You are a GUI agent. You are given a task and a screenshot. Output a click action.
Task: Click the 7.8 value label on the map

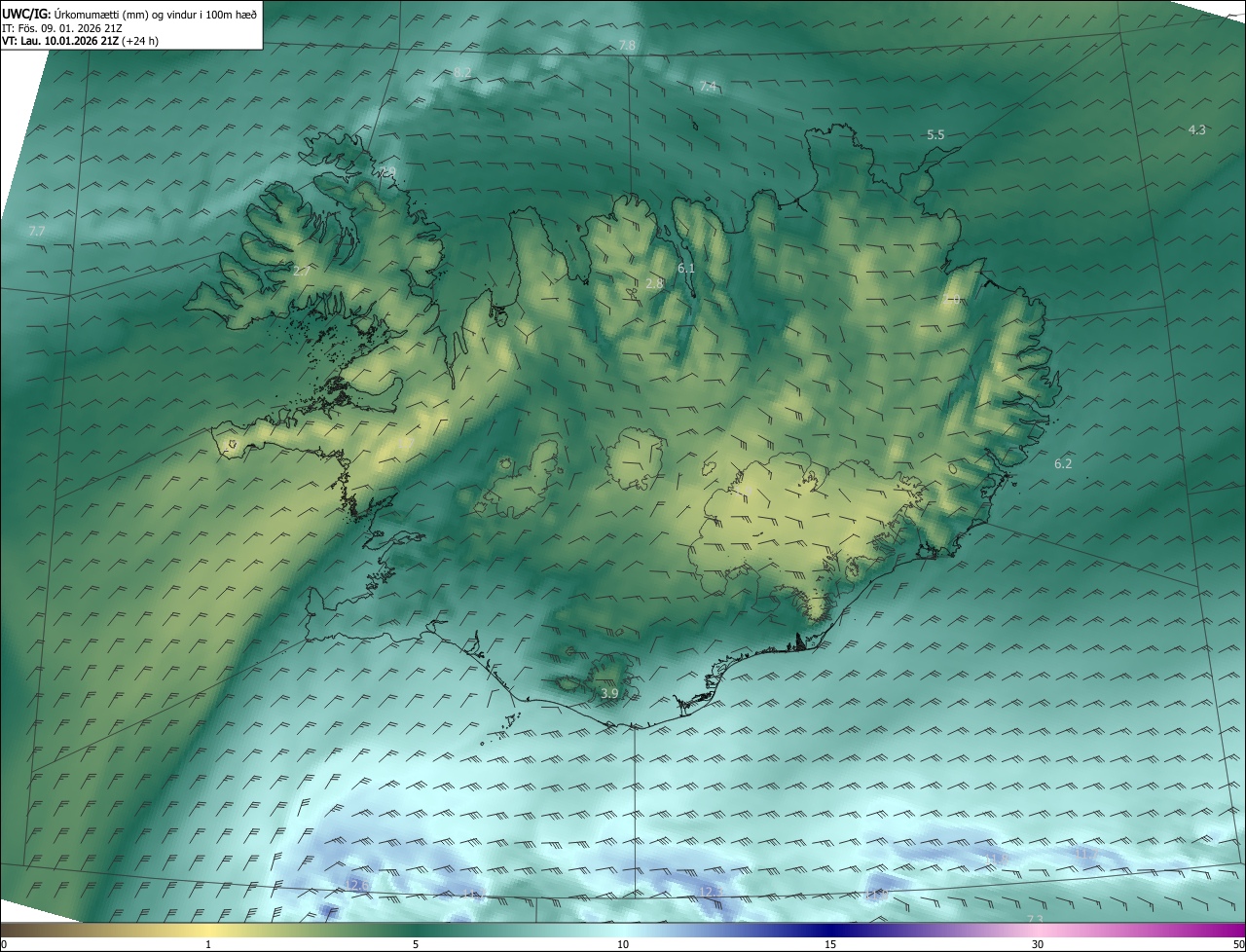(627, 46)
